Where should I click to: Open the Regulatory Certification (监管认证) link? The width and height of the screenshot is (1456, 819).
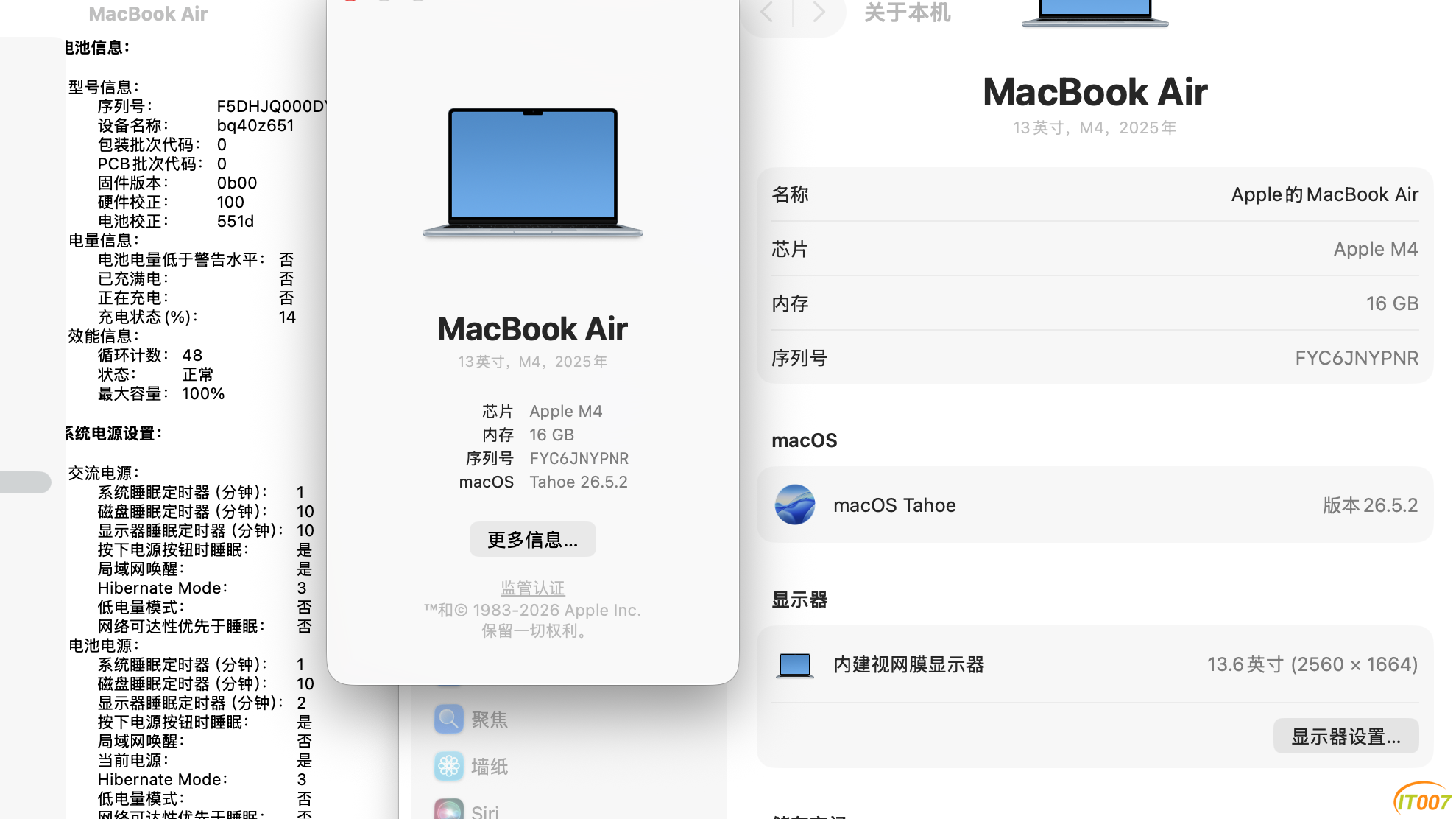(533, 588)
